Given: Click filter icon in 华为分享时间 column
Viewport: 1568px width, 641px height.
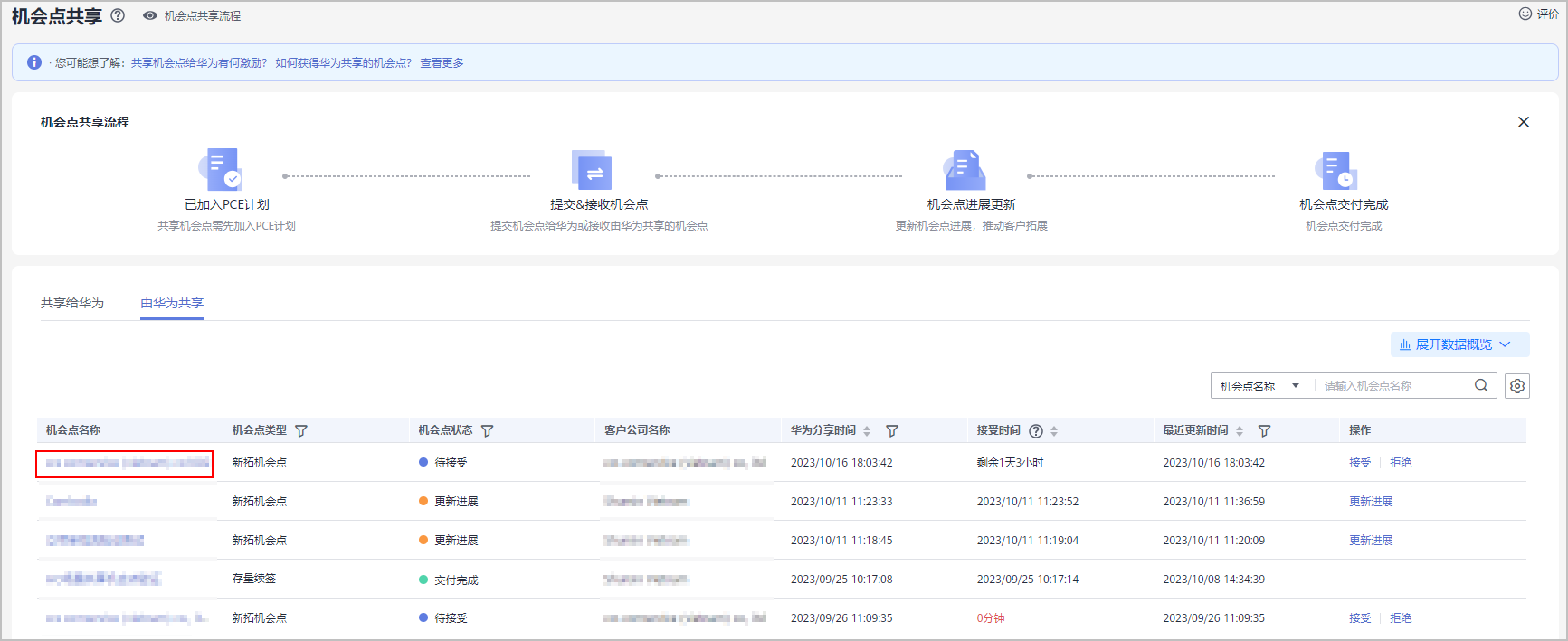Looking at the screenshot, I should pos(891,431).
